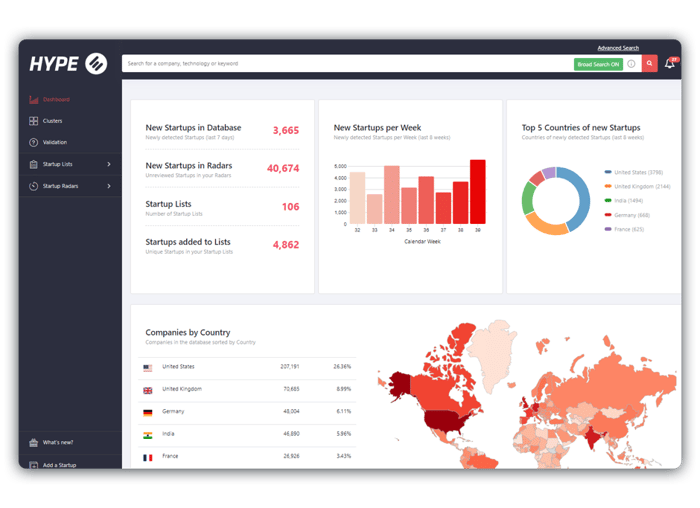Image resolution: width=700 pixels, height=508 pixels.
Task: Toggle United States legend swatch
Action: coord(608,172)
